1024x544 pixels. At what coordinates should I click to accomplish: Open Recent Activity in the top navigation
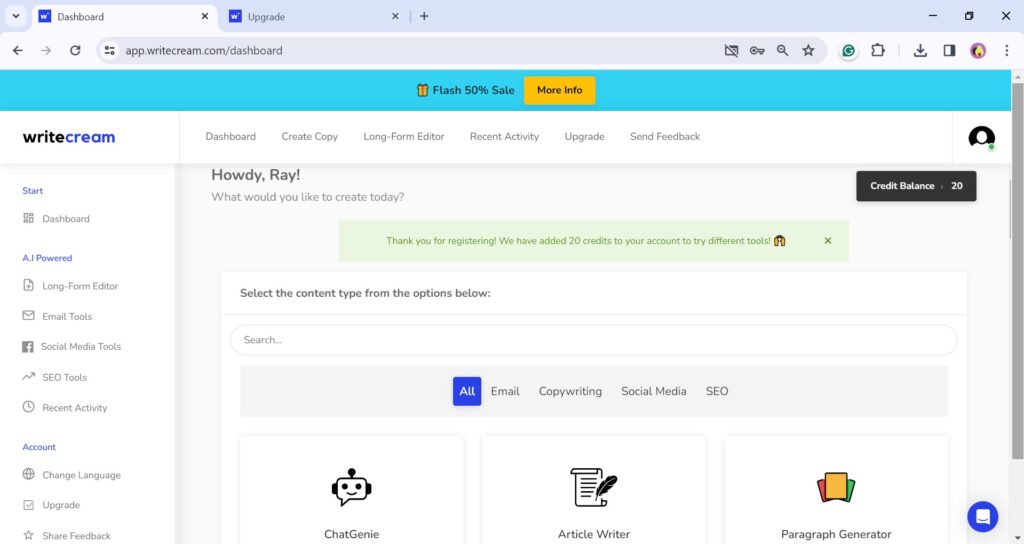click(x=504, y=136)
